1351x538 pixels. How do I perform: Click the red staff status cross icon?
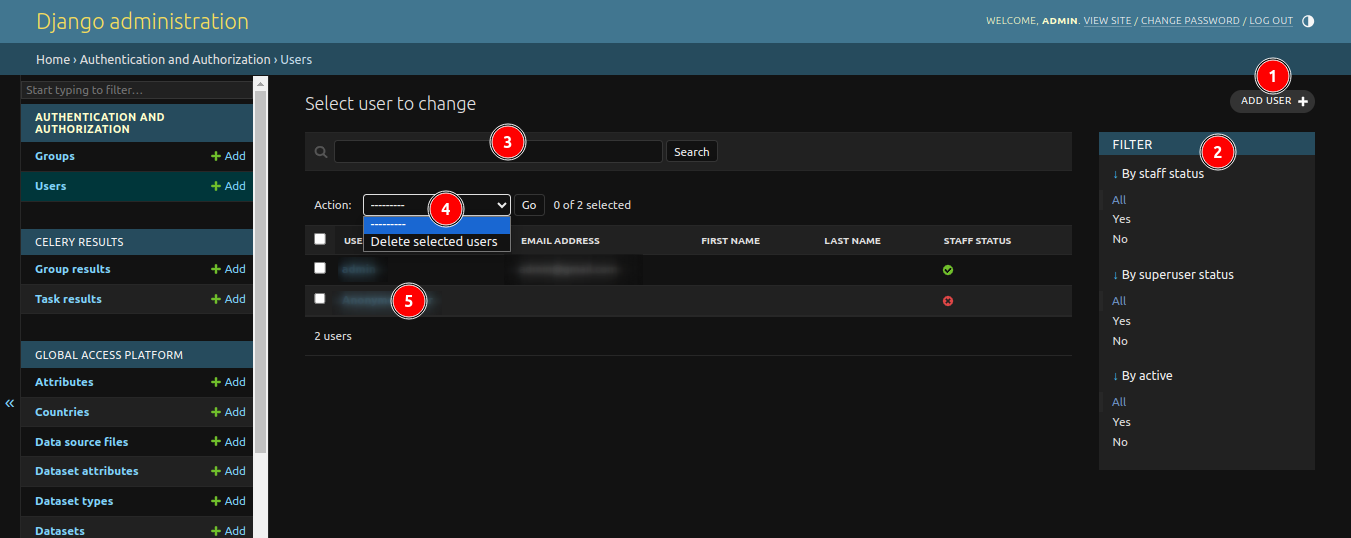click(x=948, y=300)
